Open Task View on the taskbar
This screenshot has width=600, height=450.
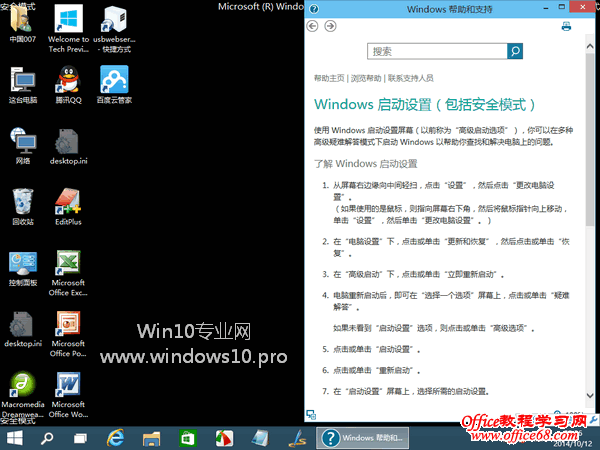tap(80, 438)
